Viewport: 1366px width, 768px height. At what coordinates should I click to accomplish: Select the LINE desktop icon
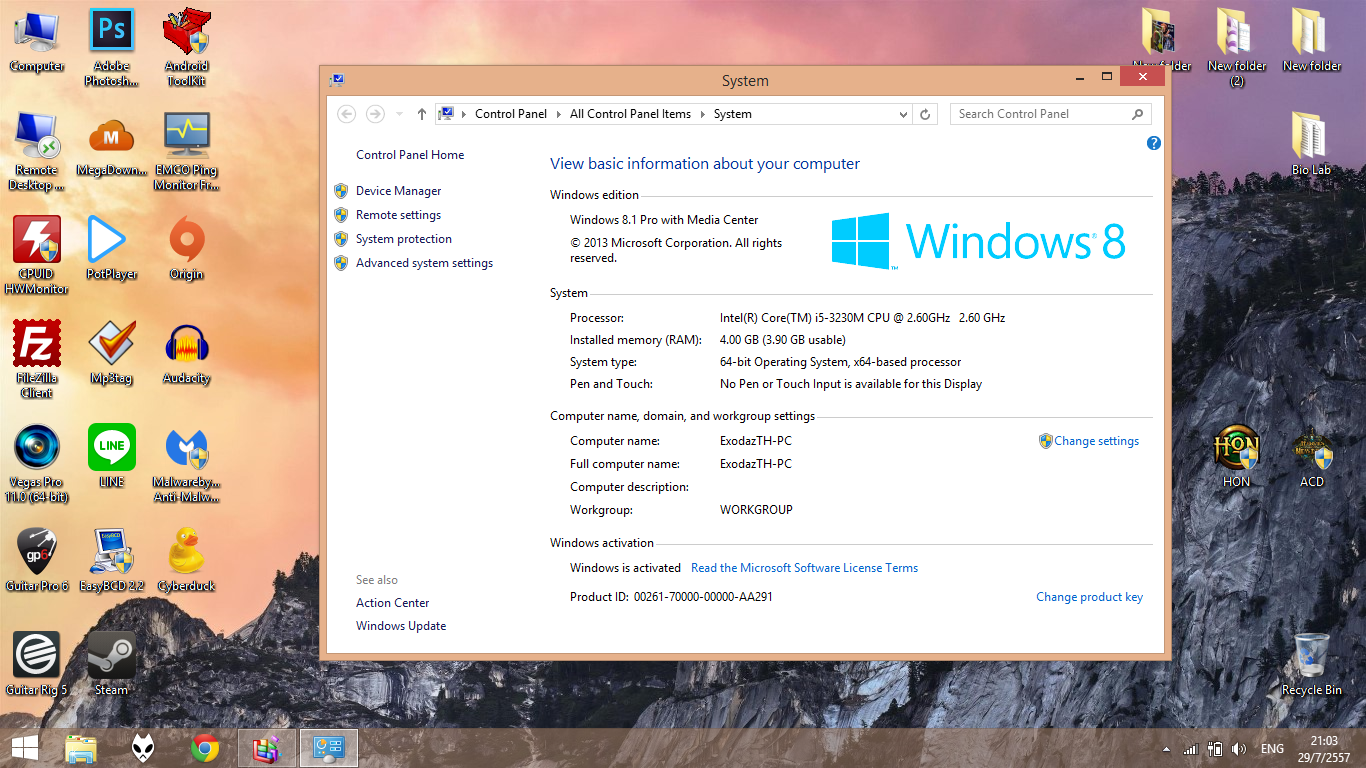[112, 456]
